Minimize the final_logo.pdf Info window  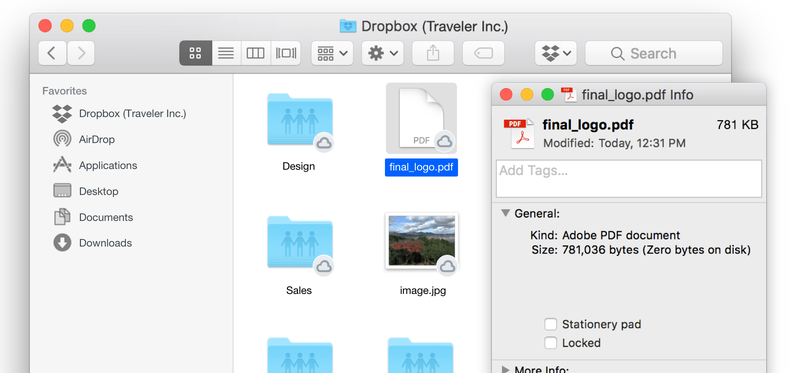point(527,95)
